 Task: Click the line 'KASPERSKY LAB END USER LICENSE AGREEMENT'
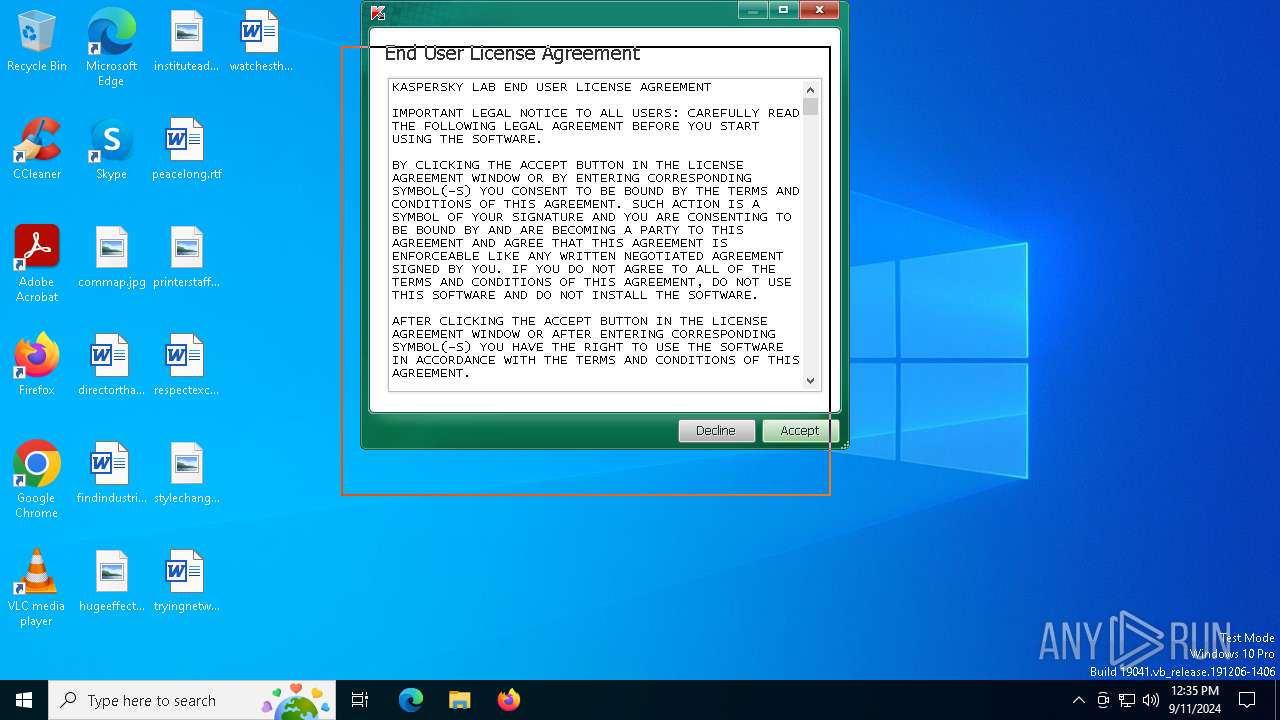pos(552,87)
